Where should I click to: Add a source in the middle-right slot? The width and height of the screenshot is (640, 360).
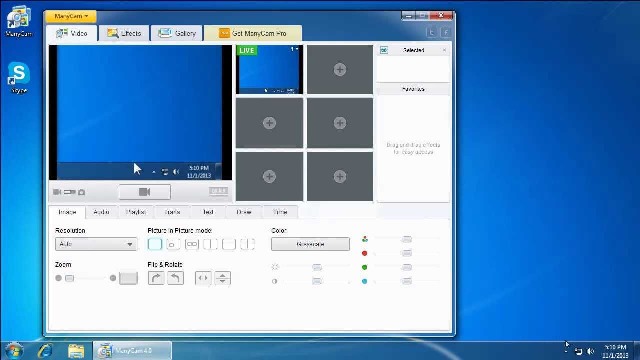click(340, 123)
